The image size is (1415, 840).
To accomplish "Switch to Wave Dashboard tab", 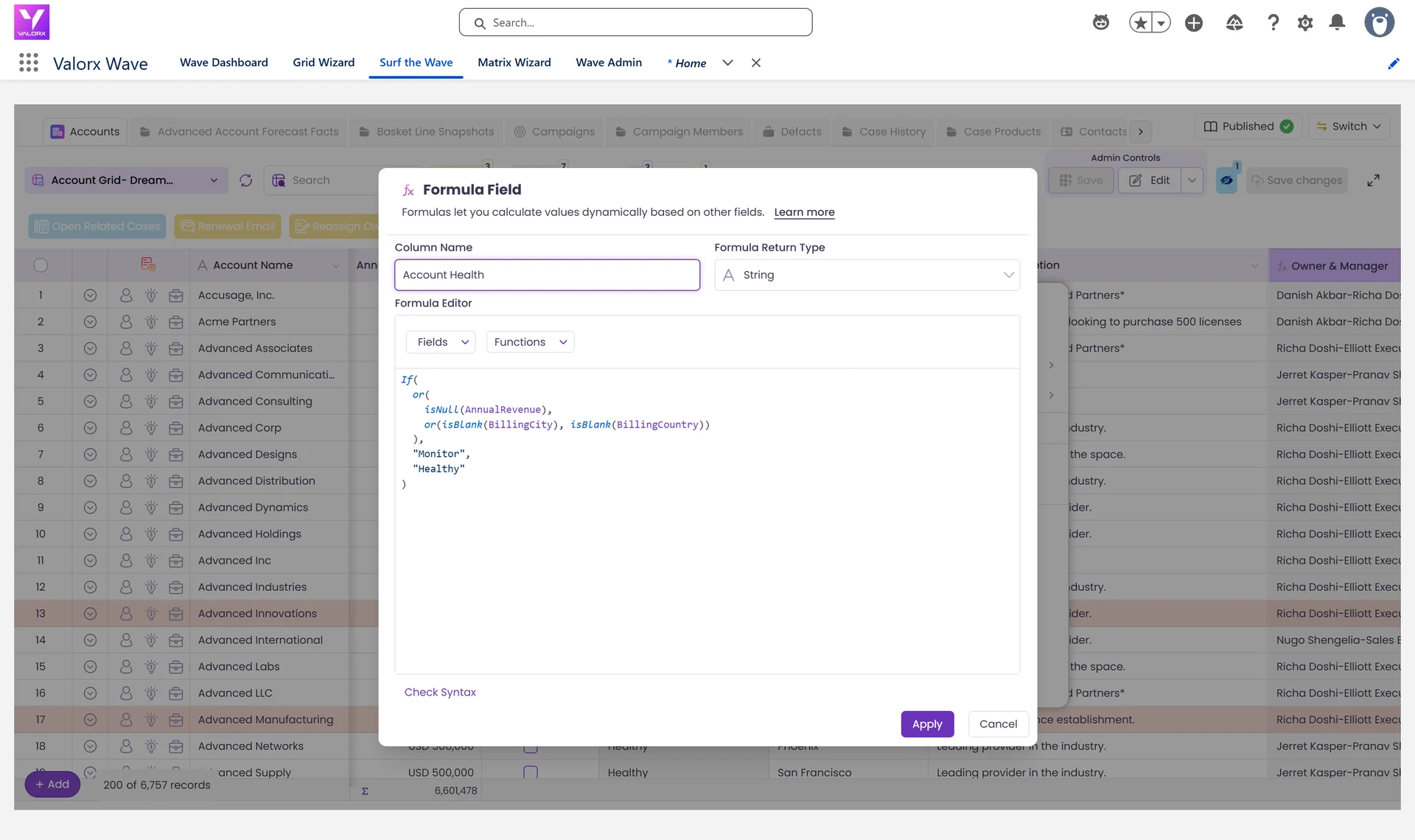I will (x=224, y=63).
